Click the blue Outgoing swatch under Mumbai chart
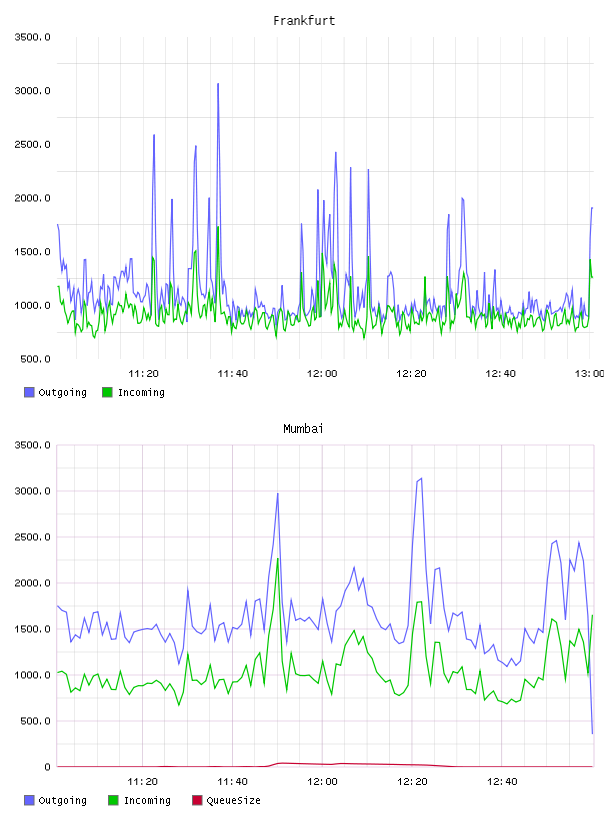608x816 pixels. [x=29, y=800]
